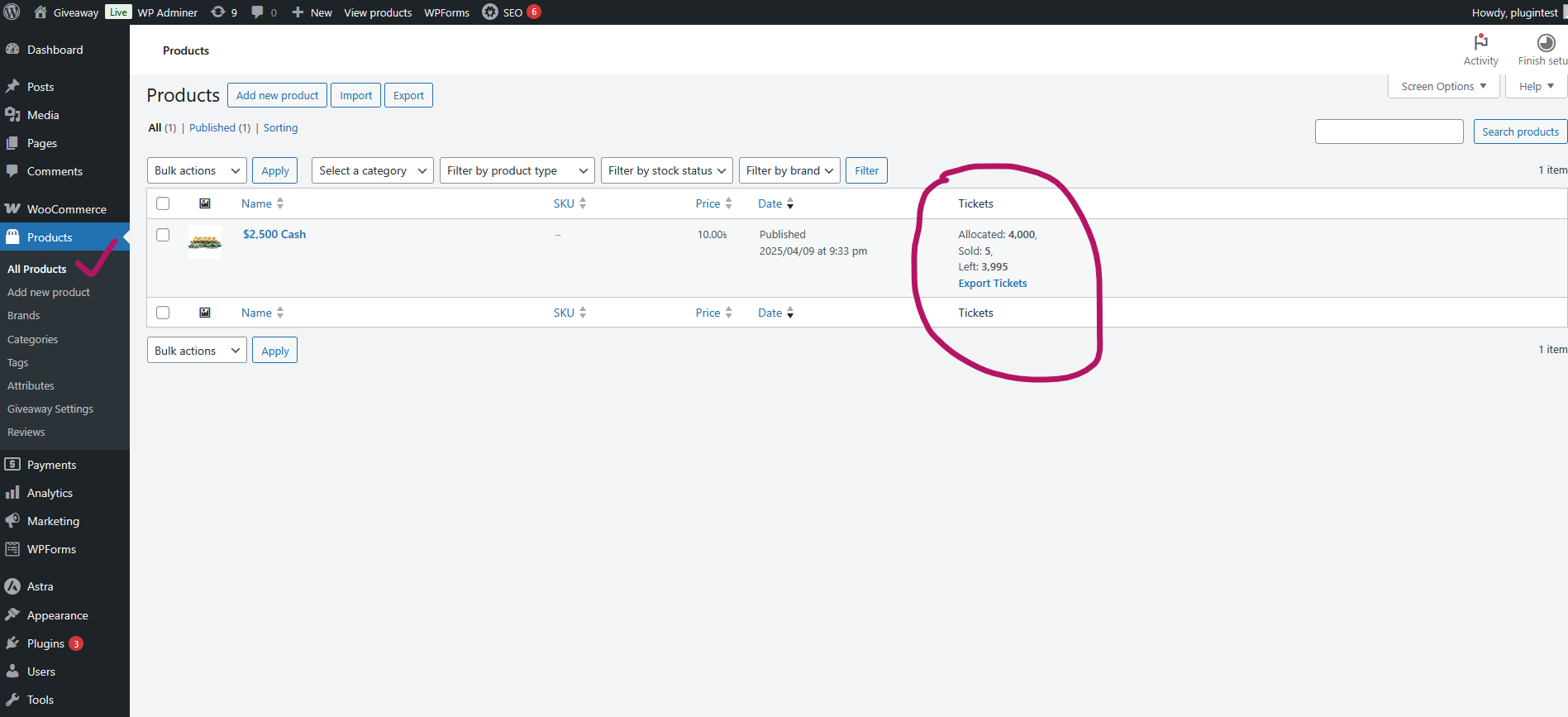Screen dimensions: 1568x717
Task: Click the Pages icon in sidebar
Action: click(12, 143)
